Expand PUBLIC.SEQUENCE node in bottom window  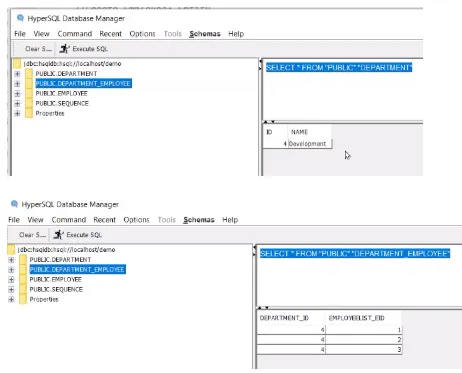(11, 290)
